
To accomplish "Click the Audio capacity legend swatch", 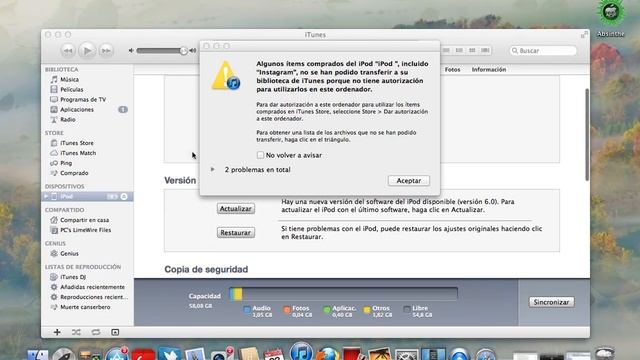I will tap(247, 310).
